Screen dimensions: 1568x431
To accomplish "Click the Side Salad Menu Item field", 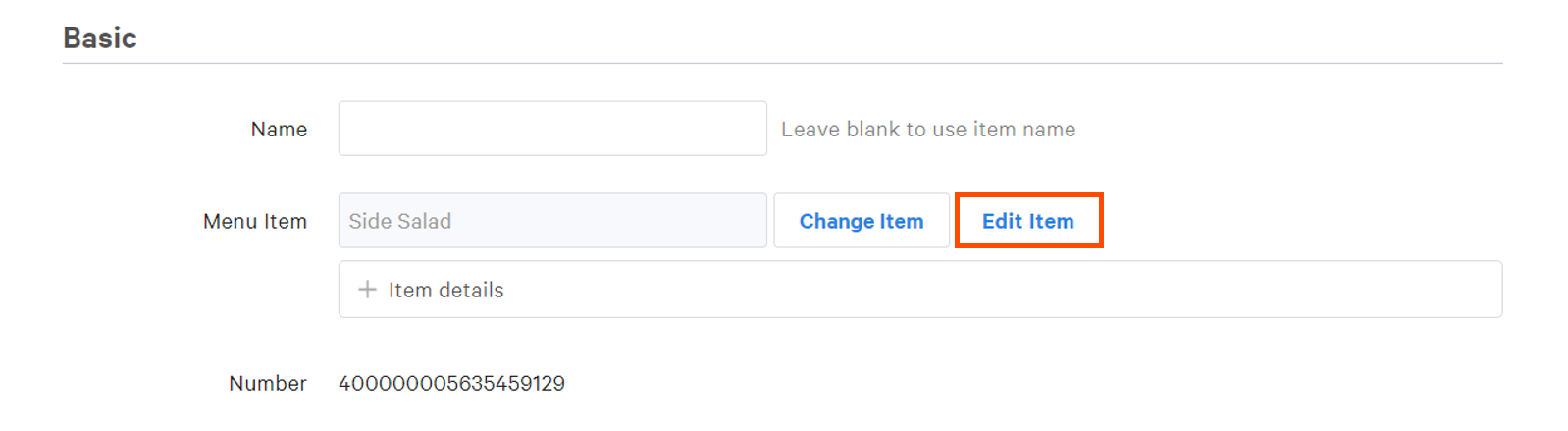I will pyautogui.click(x=551, y=221).
